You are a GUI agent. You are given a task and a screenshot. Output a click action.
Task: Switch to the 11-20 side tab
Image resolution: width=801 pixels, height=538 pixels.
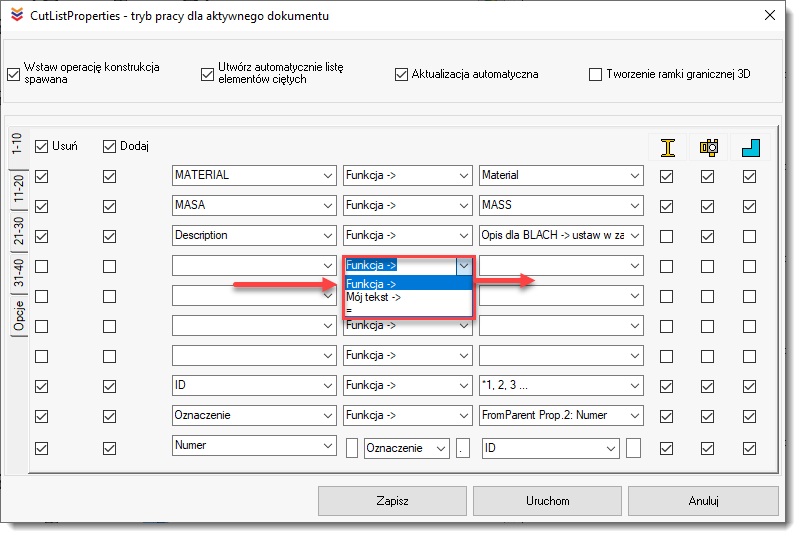click(x=18, y=189)
